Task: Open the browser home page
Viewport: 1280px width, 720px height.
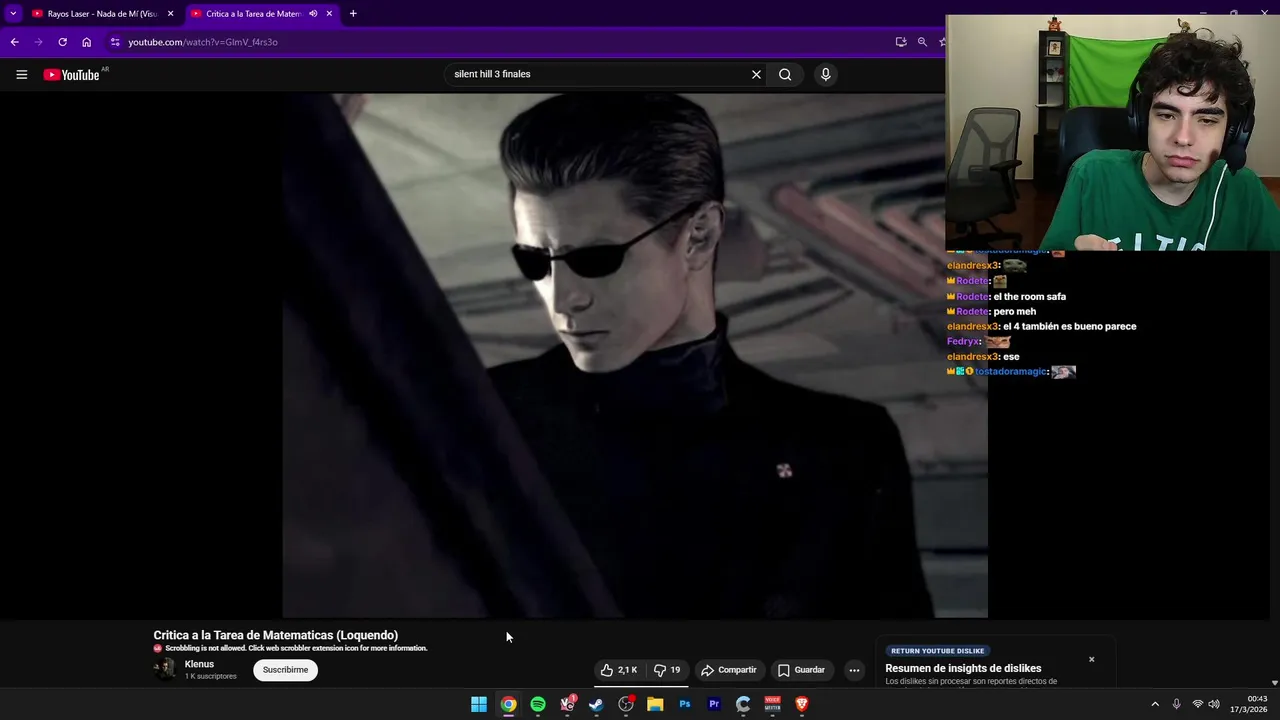Action: point(87,42)
